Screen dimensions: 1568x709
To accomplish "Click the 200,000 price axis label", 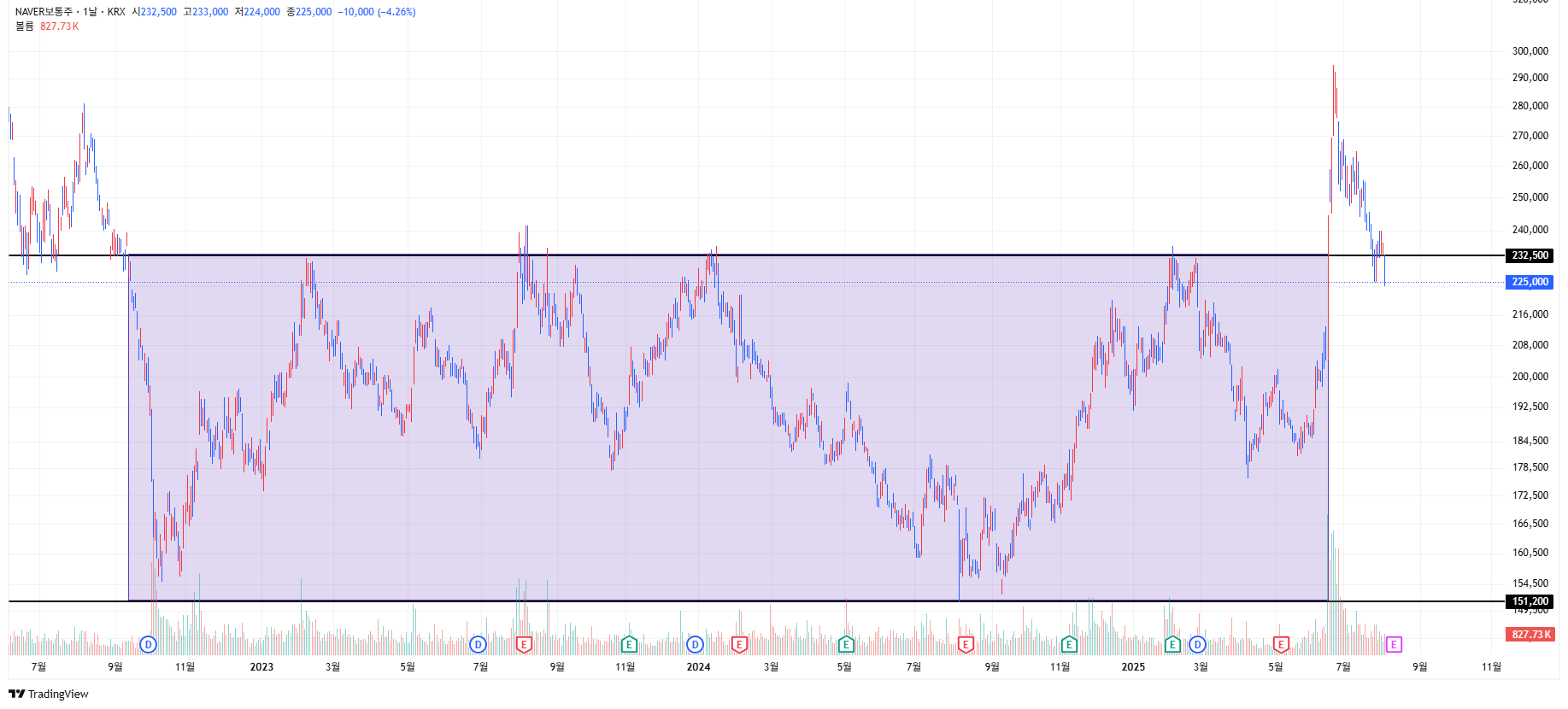I will [x=1530, y=377].
